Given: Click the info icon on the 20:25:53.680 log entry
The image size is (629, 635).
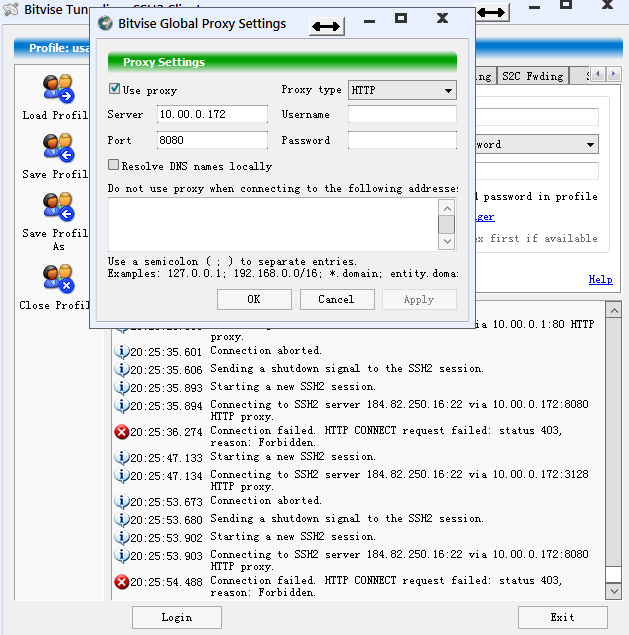Looking at the screenshot, I should click(x=122, y=520).
